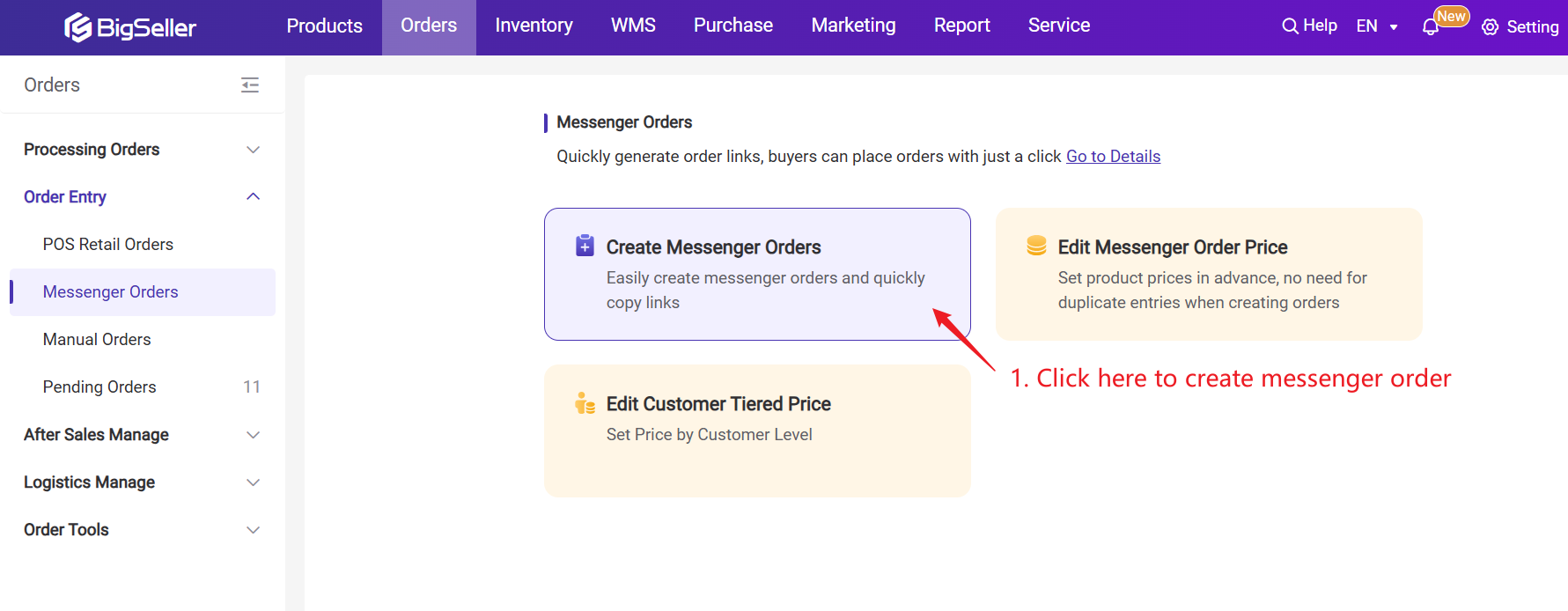
Task: Open the Products menu
Action: 325,26
